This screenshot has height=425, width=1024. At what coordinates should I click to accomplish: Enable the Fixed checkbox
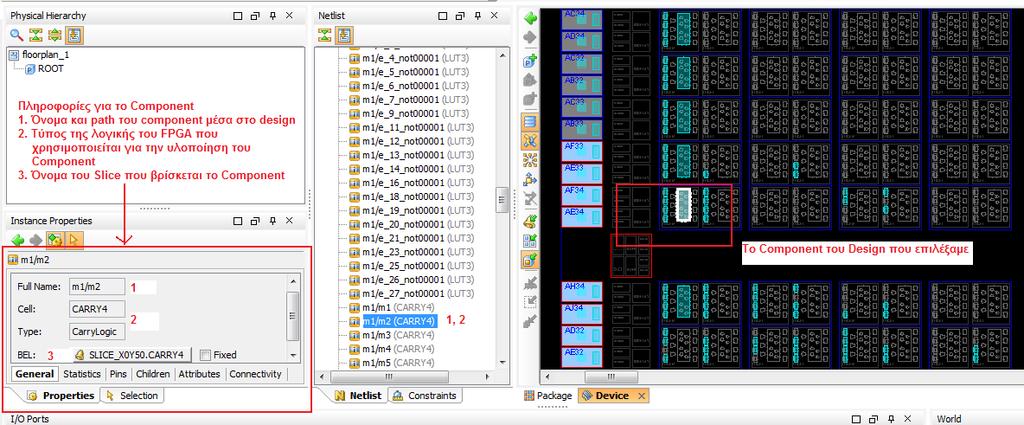pos(206,355)
